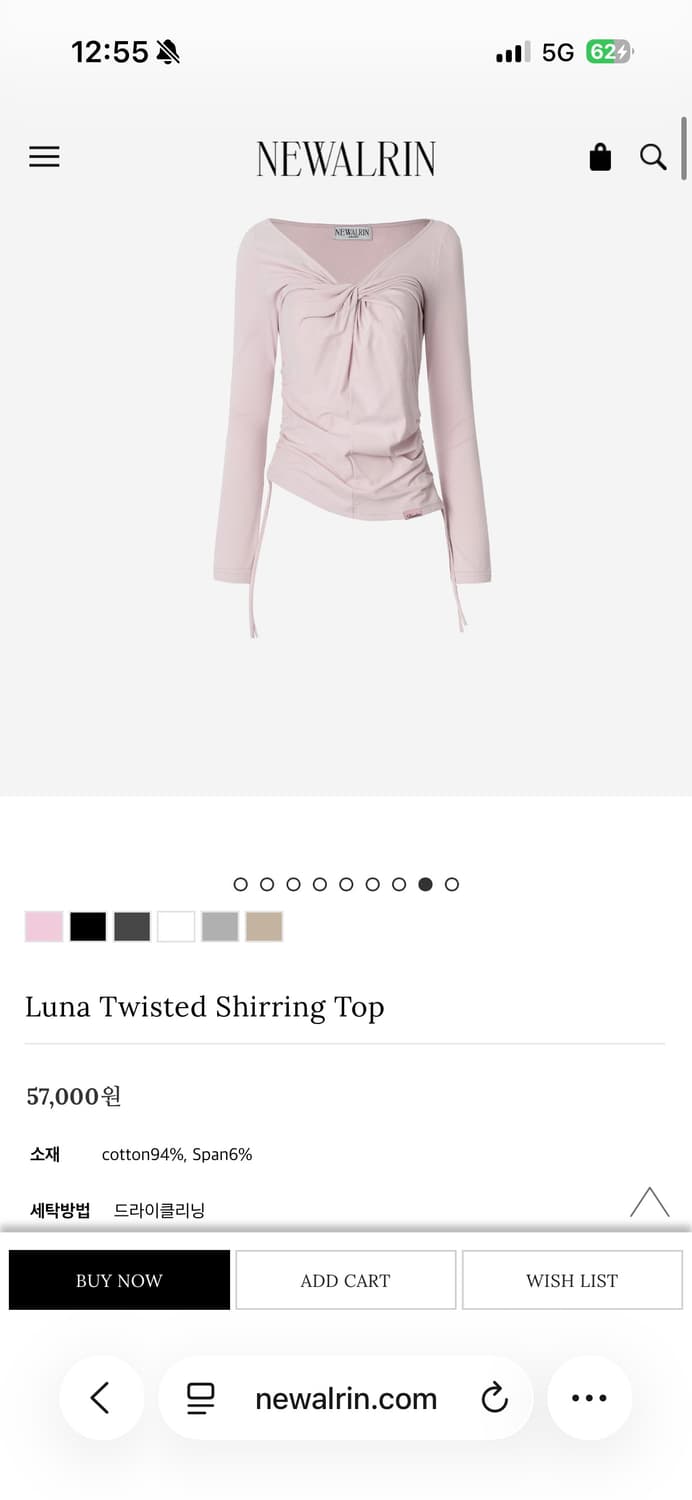Tap the page reader icon beside URL

click(x=201, y=1398)
